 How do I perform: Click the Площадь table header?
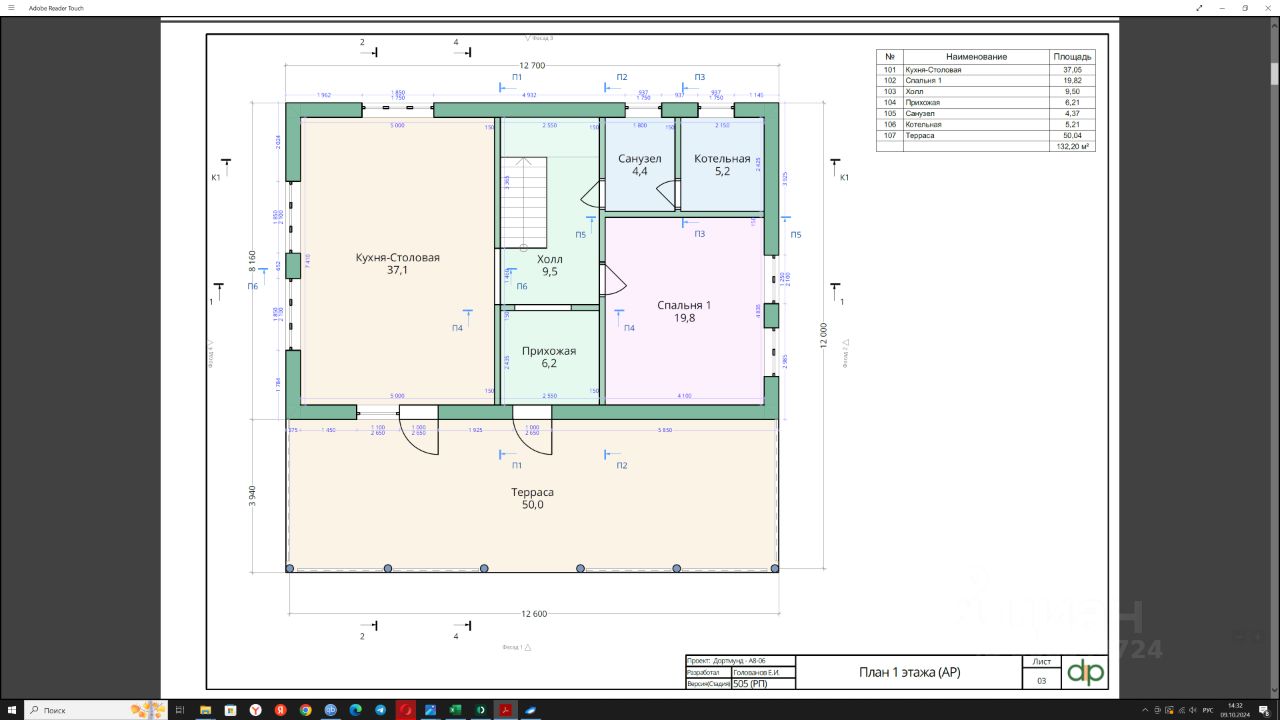tap(1072, 57)
